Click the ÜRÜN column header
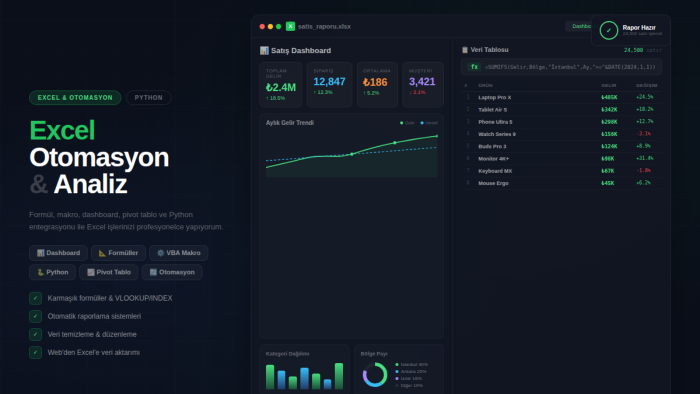 (485, 85)
